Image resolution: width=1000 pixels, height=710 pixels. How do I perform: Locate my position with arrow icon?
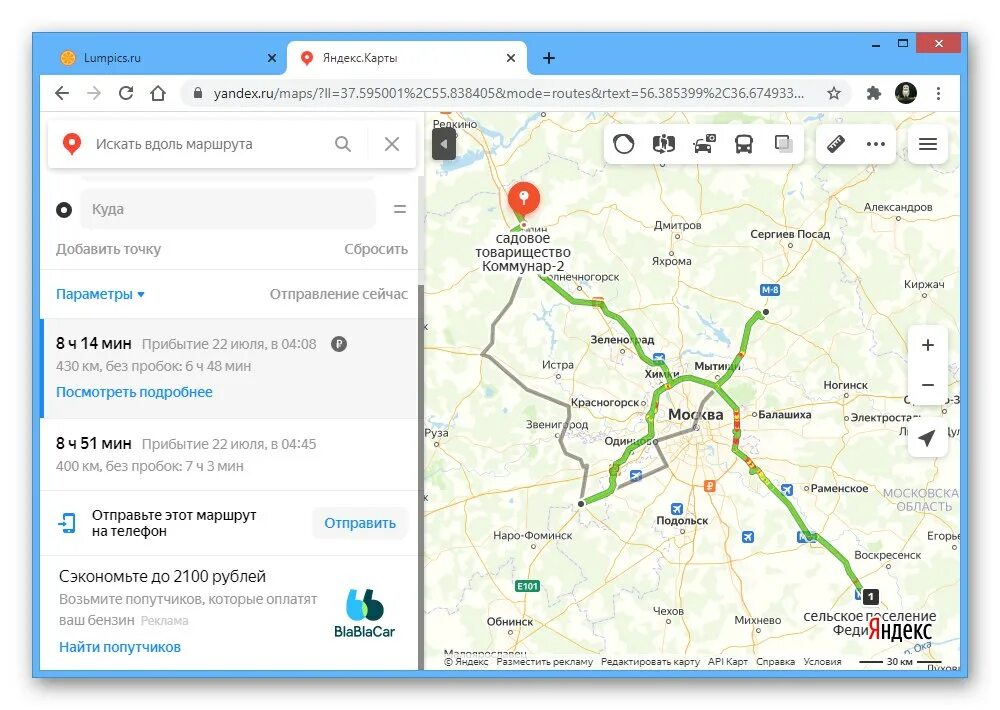(x=927, y=438)
